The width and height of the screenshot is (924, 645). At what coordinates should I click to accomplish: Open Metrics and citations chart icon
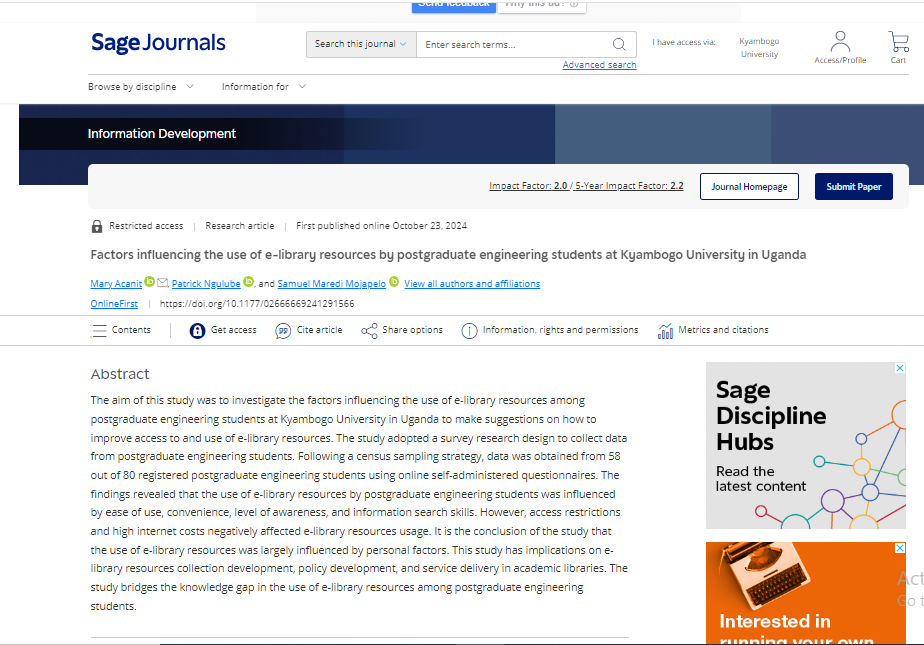click(666, 330)
